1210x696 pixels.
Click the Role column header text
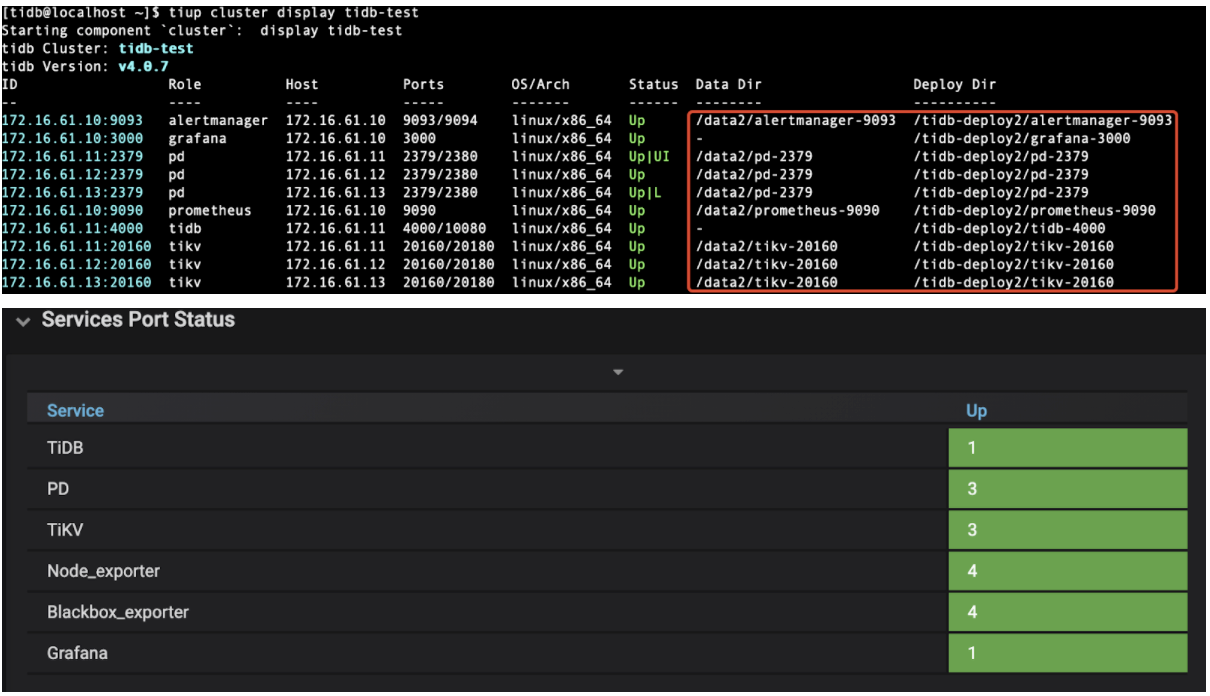[x=185, y=84]
